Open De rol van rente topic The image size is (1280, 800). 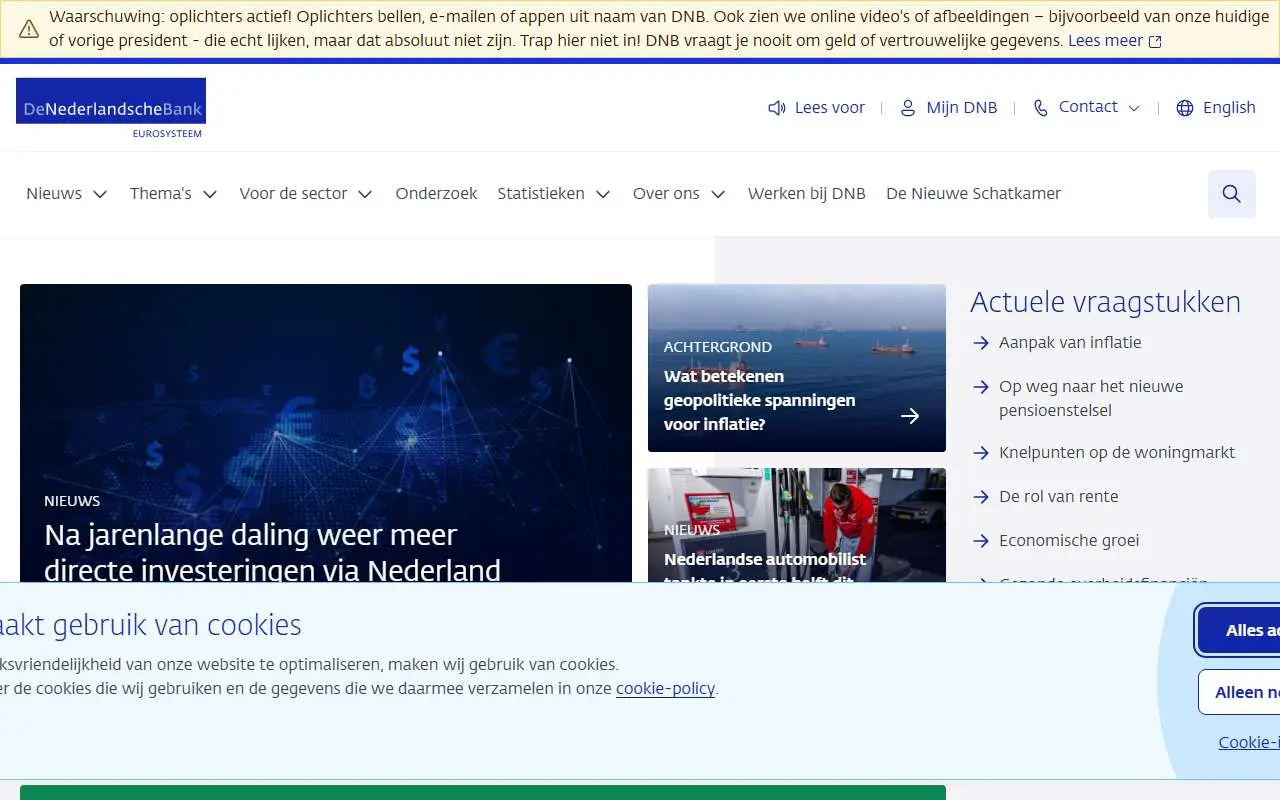1059,496
